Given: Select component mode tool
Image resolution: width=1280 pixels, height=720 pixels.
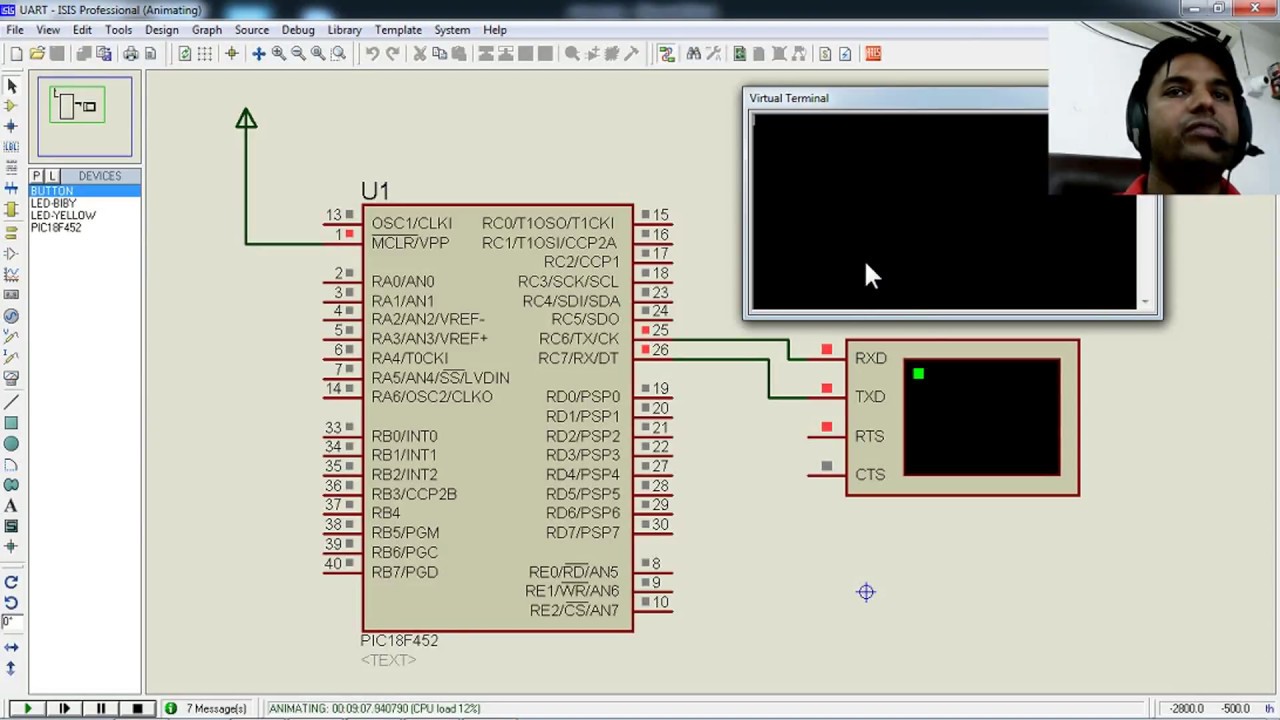Looking at the screenshot, I should 11,105.
